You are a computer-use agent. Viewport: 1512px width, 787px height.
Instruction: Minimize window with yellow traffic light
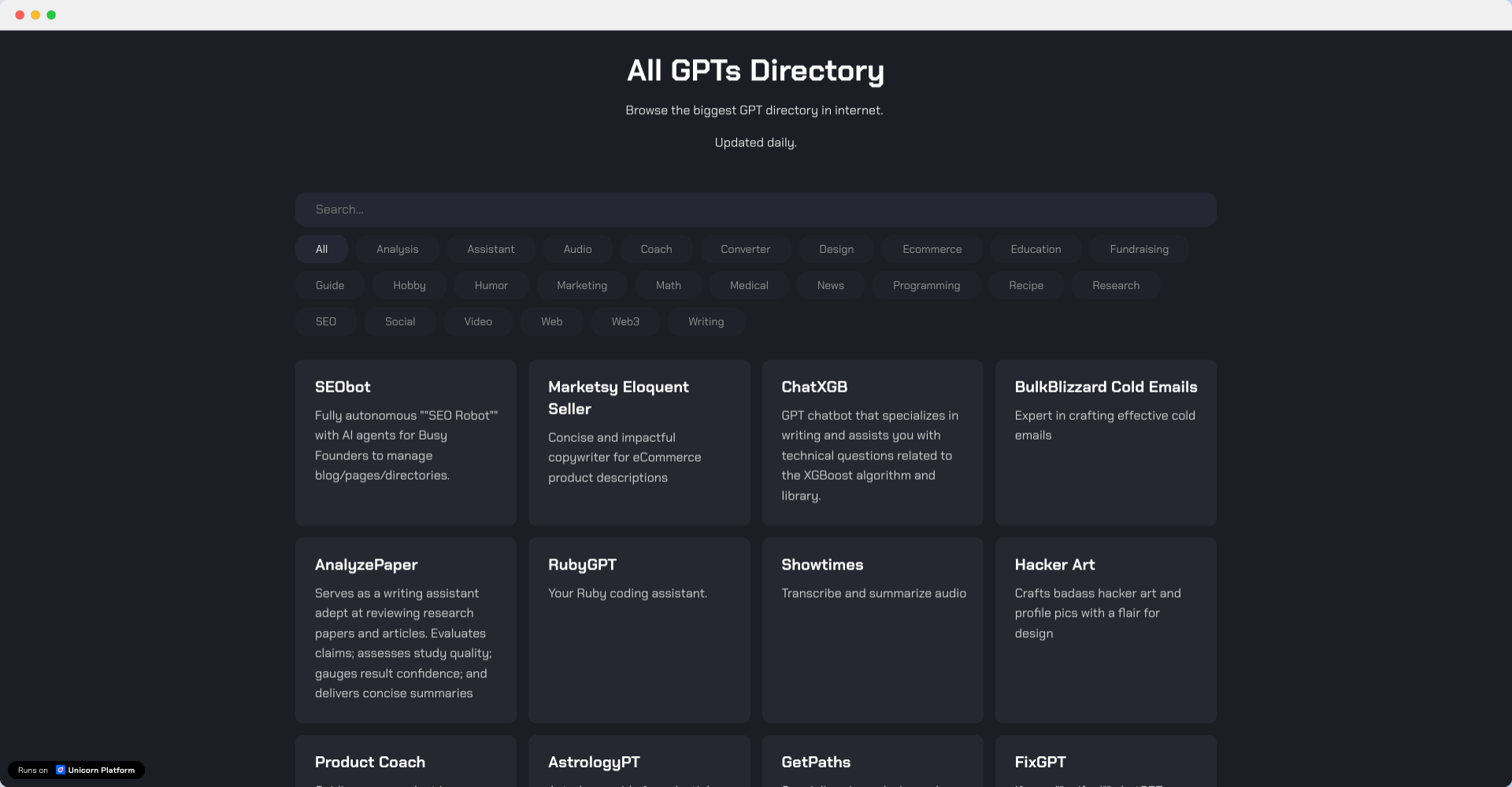click(35, 15)
